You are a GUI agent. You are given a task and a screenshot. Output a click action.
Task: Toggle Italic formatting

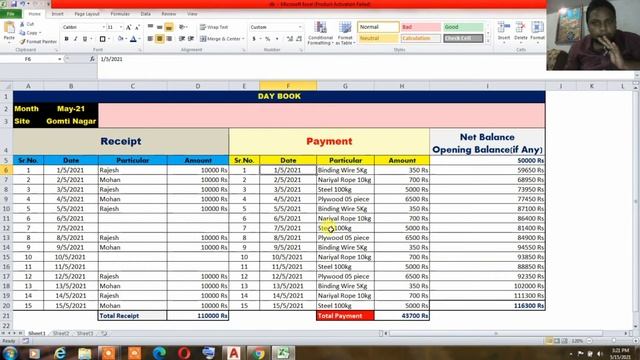76,39
